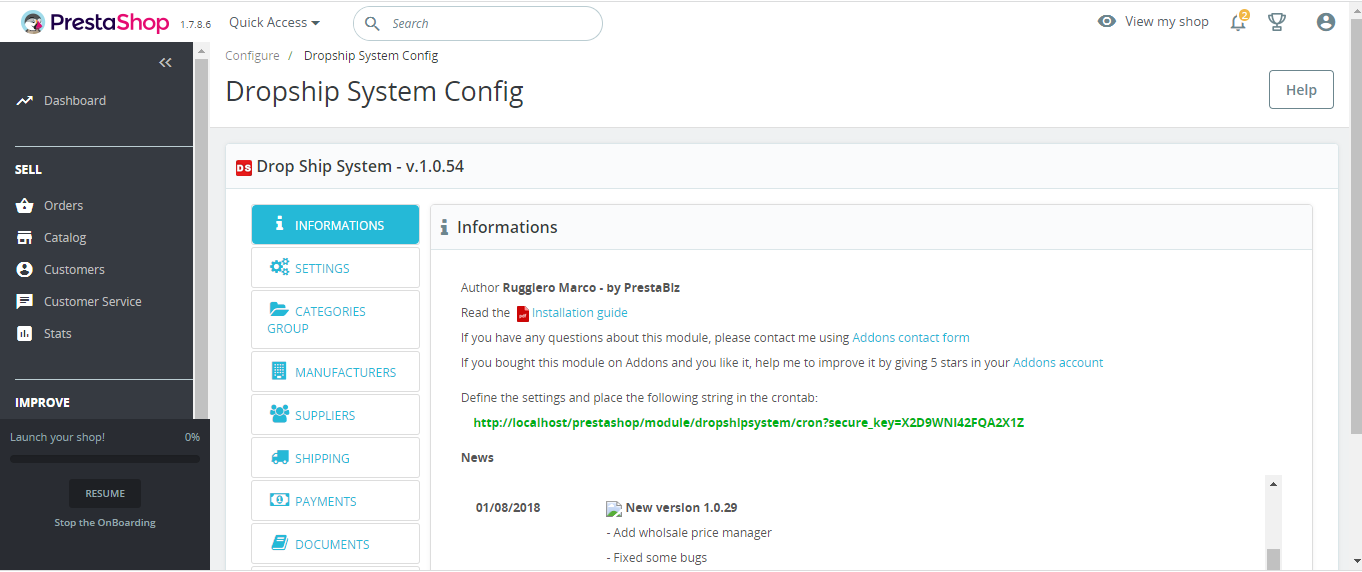Click the eye icon beside View my shop
This screenshot has width=1362, height=572.
pyautogui.click(x=1107, y=21)
